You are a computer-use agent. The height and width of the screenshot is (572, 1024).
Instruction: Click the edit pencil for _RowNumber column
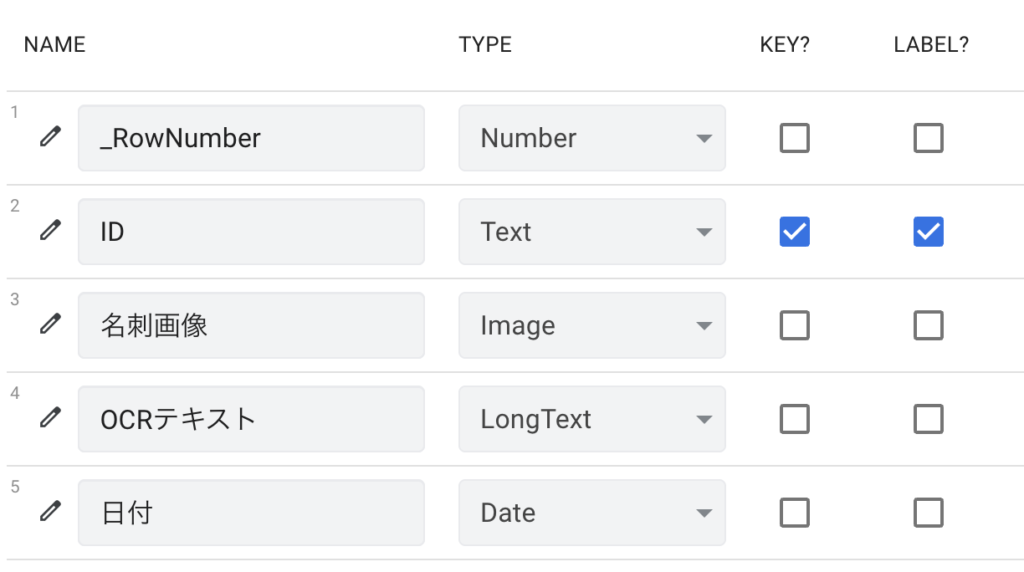tap(50, 138)
